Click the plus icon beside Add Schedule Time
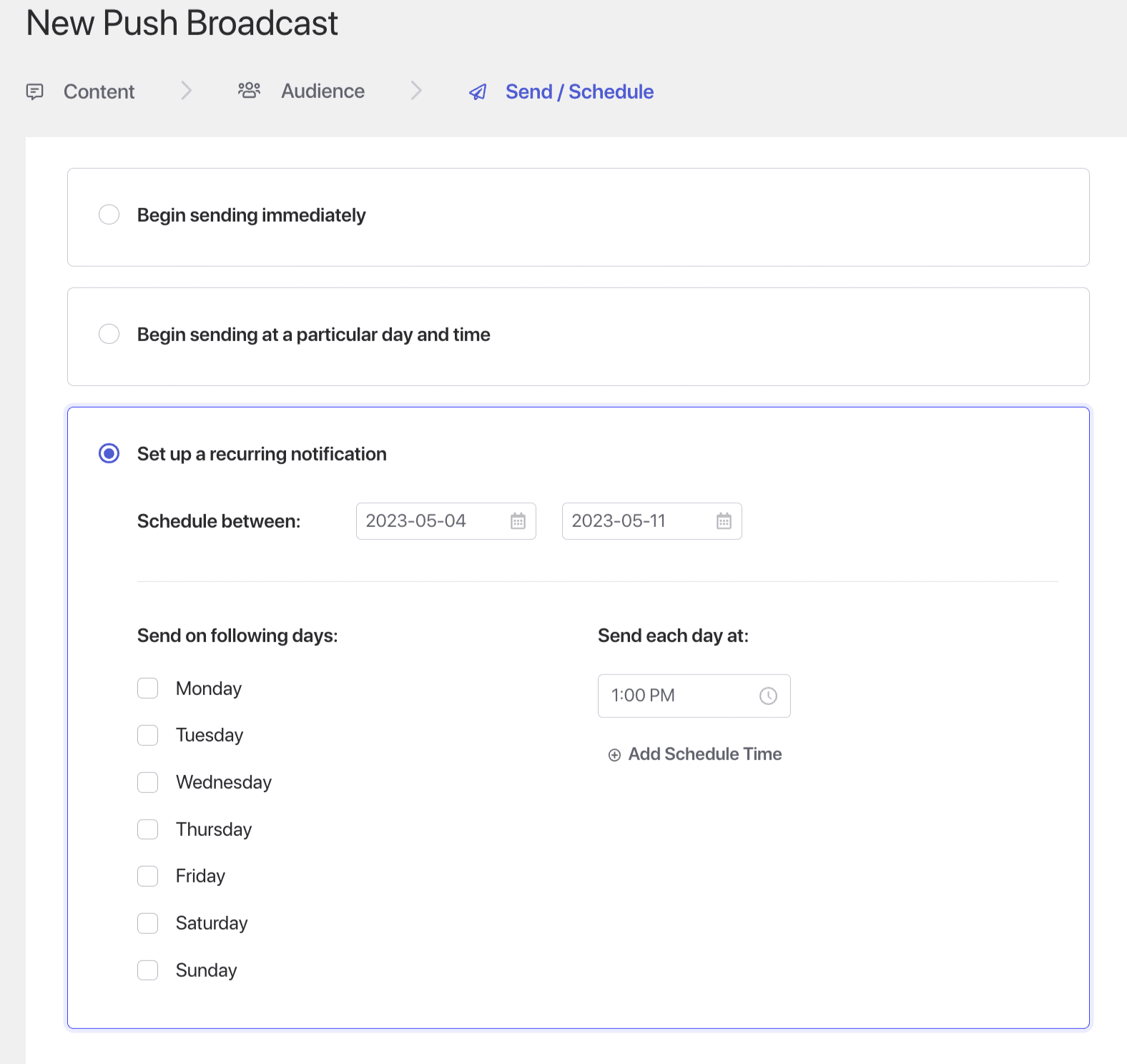The height and width of the screenshot is (1064, 1127). 614,755
